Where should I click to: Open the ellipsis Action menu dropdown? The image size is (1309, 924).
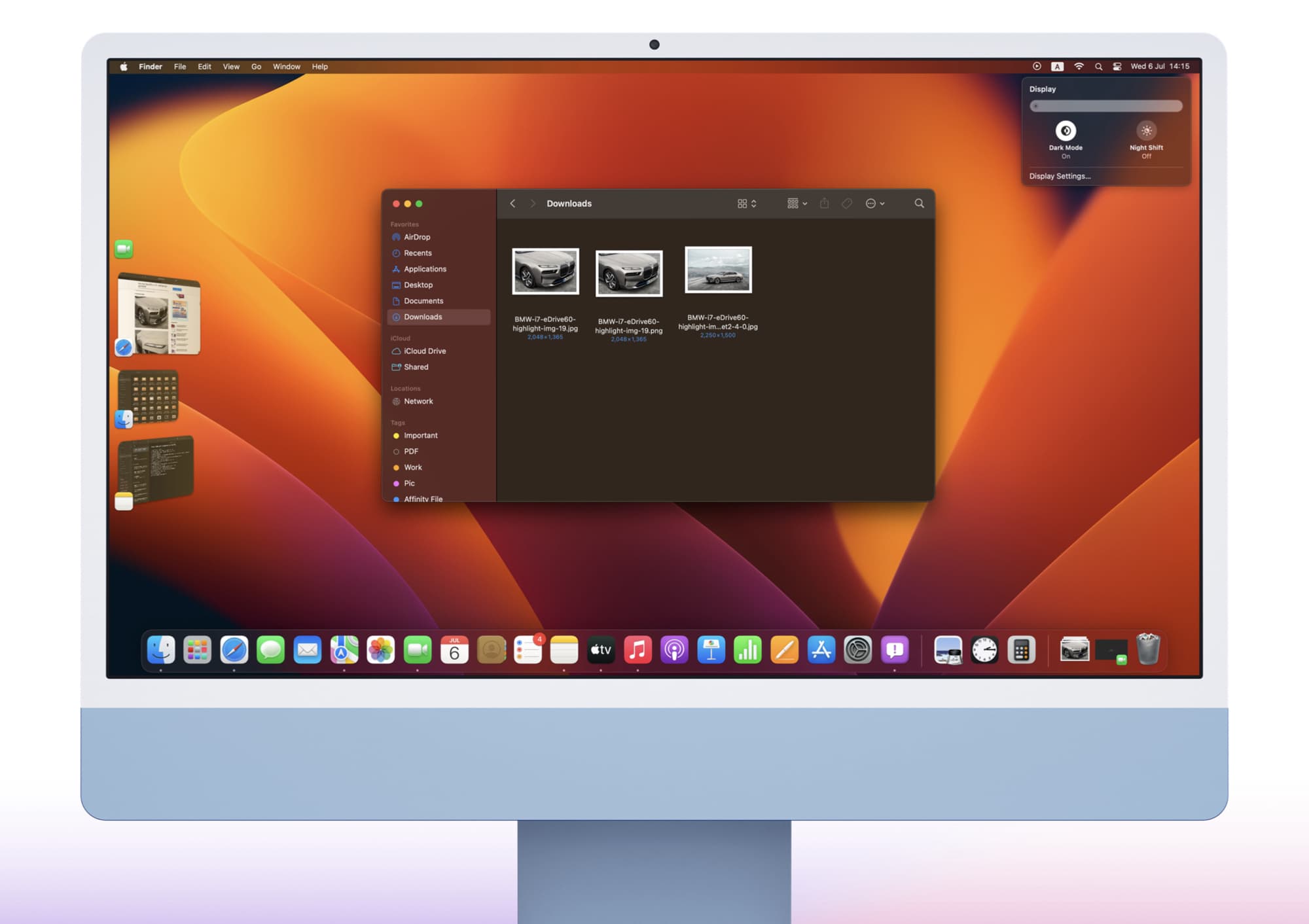pos(875,204)
